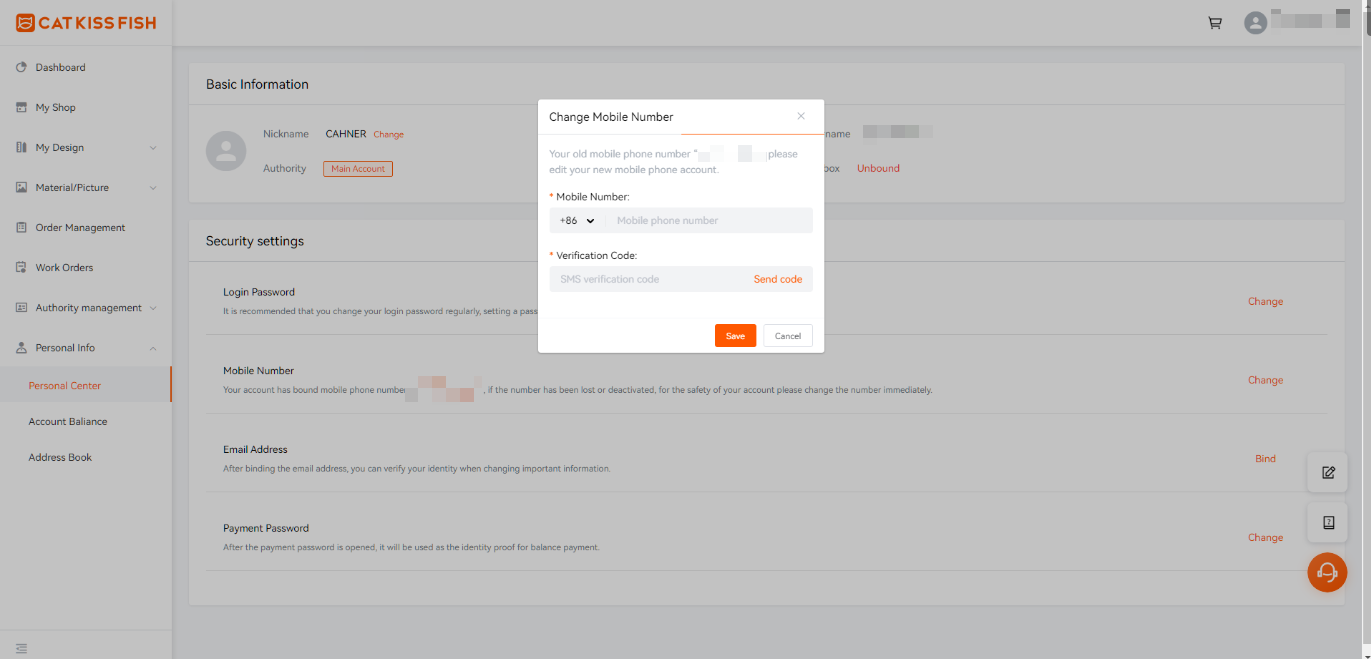Screen dimensions: 1371x659
Task: Open the +86 country code dropdown
Action: pyautogui.click(x=577, y=220)
